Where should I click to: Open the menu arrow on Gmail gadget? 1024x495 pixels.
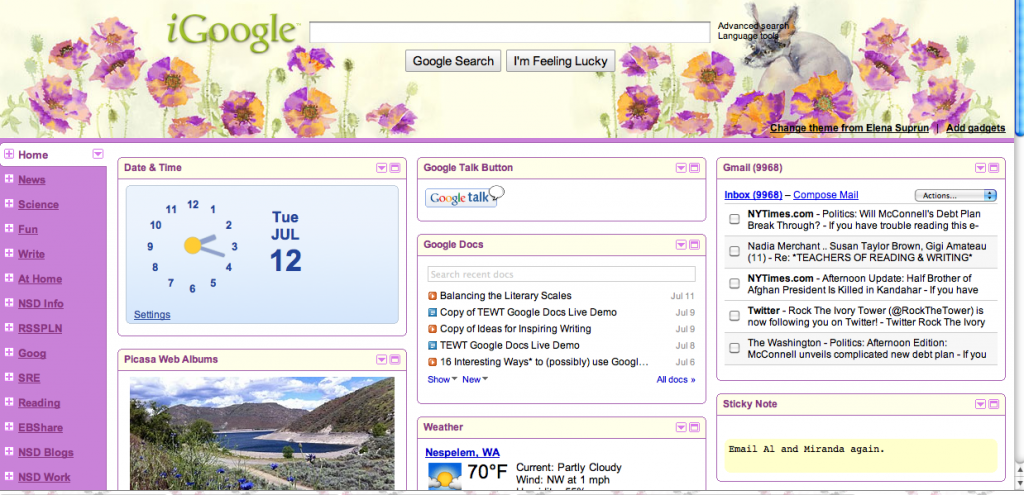coord(980,168)
